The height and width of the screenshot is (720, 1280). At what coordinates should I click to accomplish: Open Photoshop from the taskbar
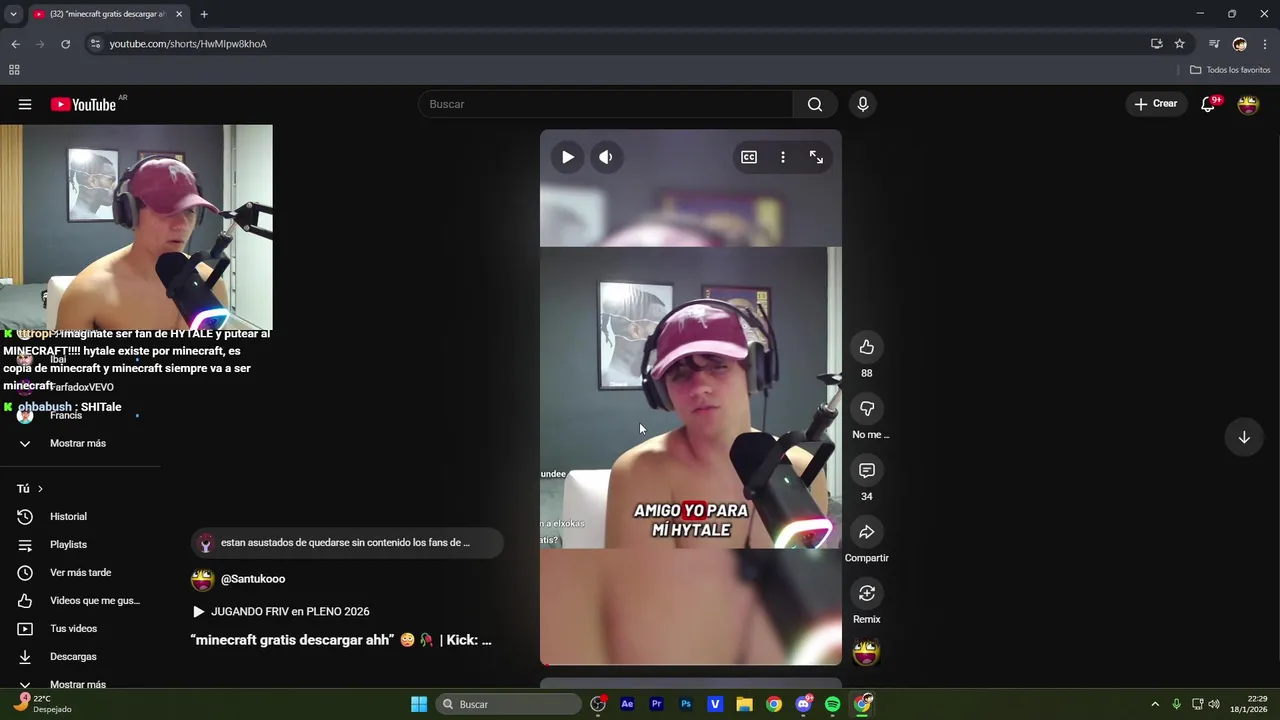coord(686,704)
